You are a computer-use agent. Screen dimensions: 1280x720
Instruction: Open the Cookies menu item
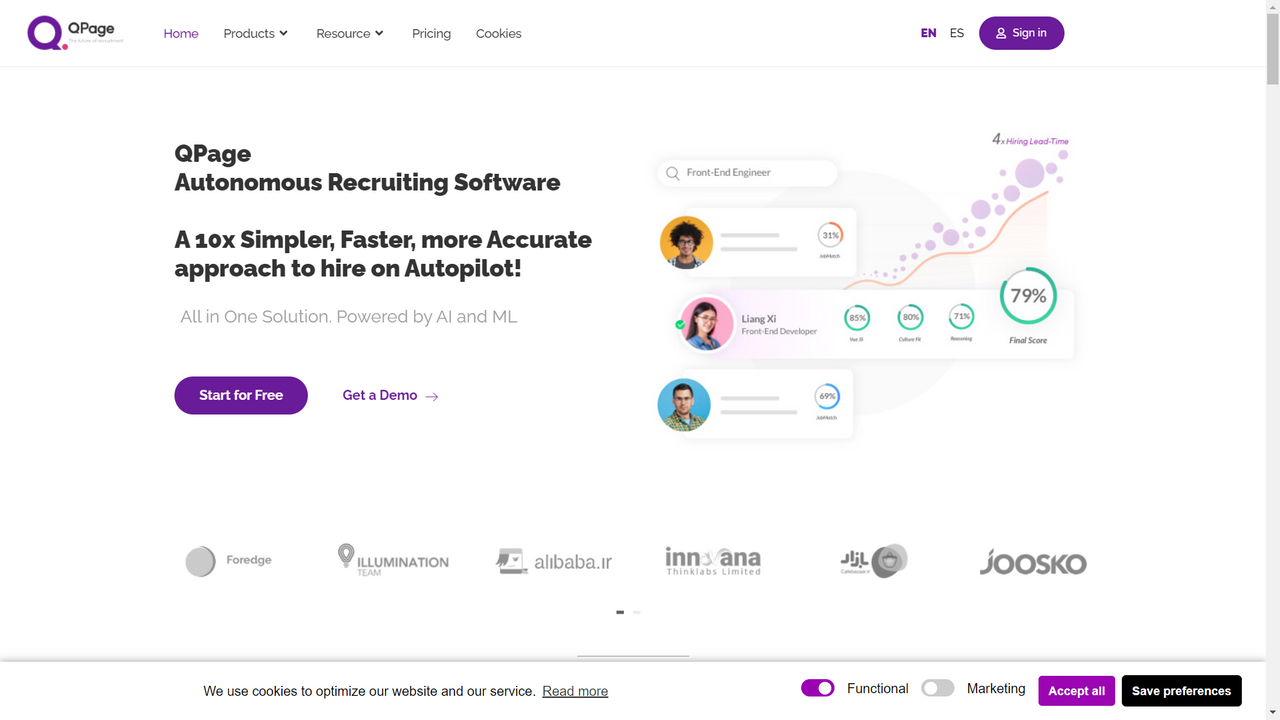coord(498,33)
